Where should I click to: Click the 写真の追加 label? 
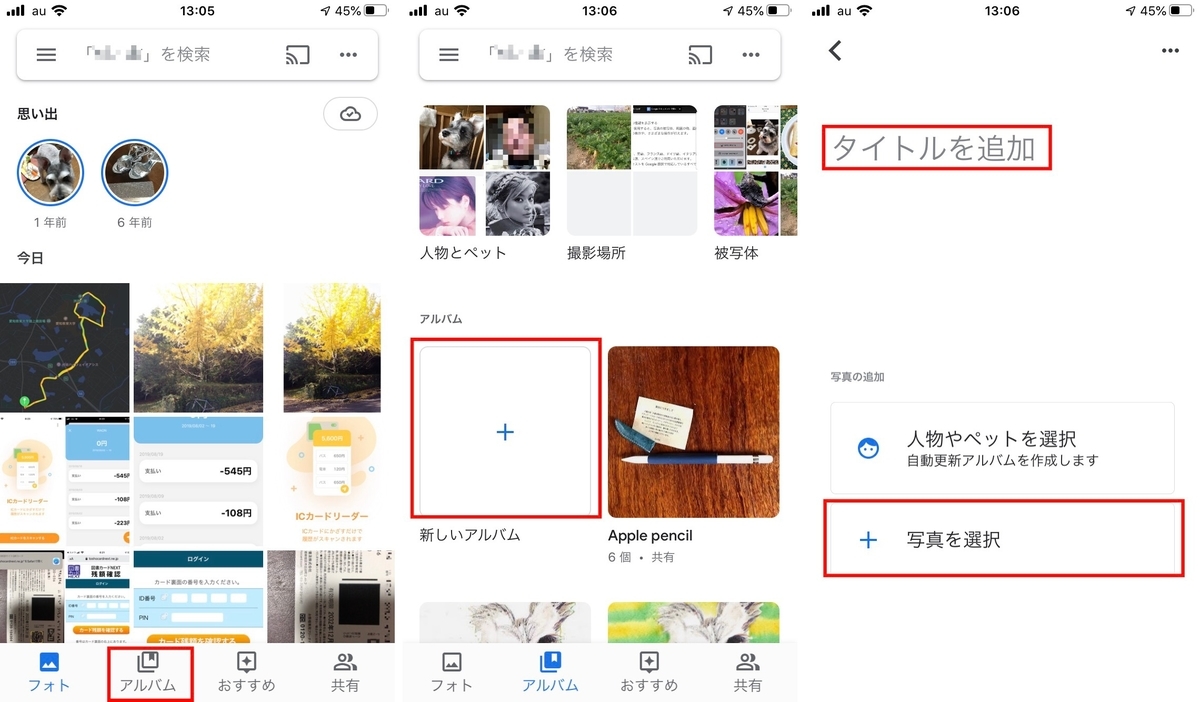coord(858,377)
